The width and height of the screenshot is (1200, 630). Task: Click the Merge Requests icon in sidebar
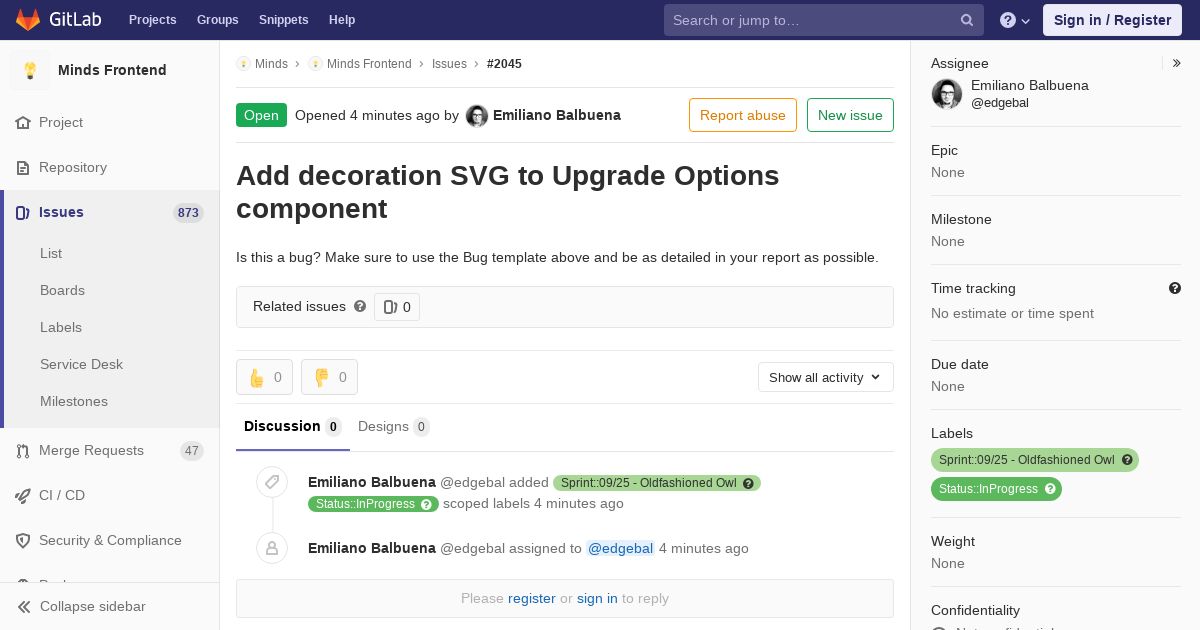point(23,450)
